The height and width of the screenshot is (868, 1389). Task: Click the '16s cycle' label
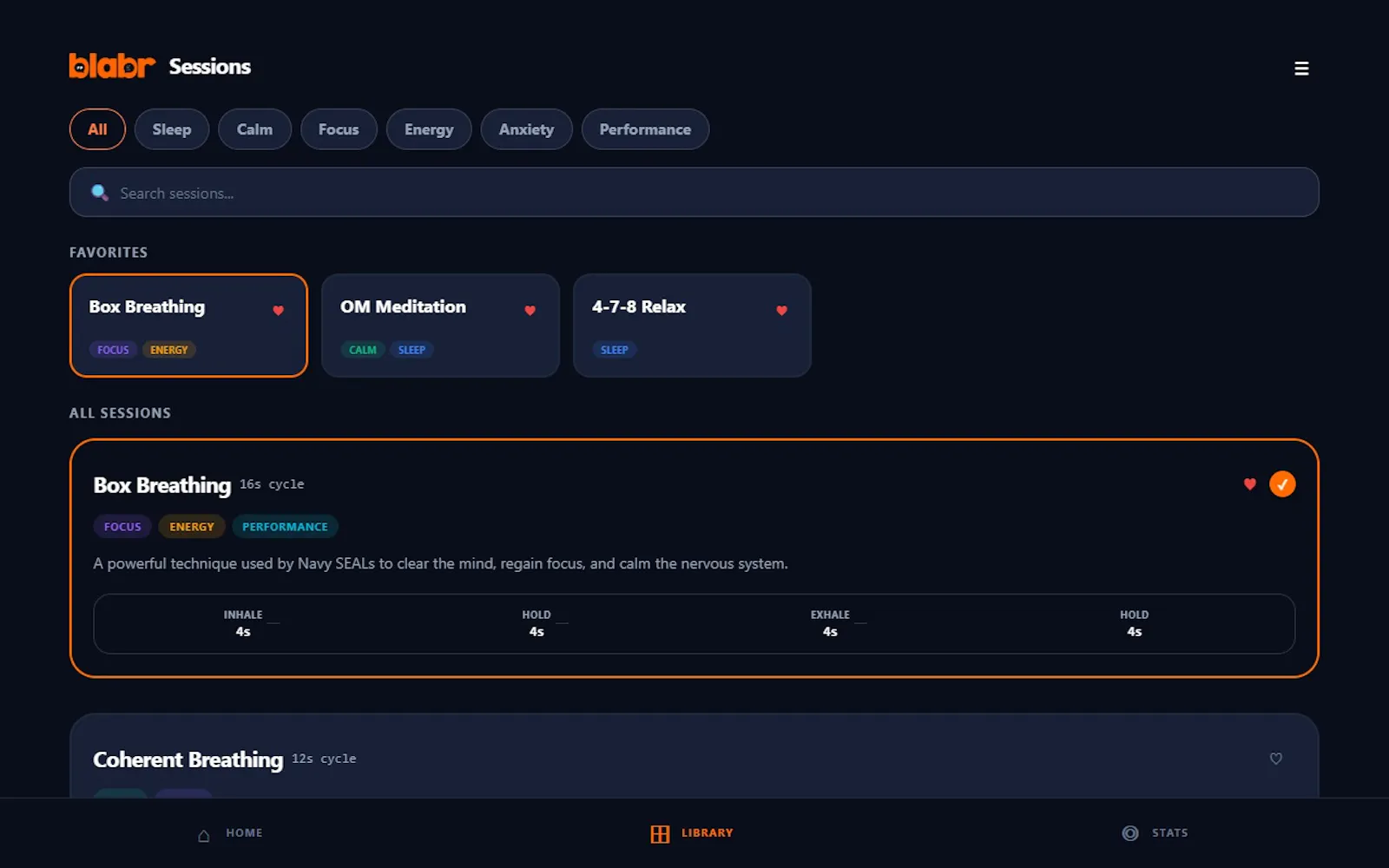tap(272, 484)
